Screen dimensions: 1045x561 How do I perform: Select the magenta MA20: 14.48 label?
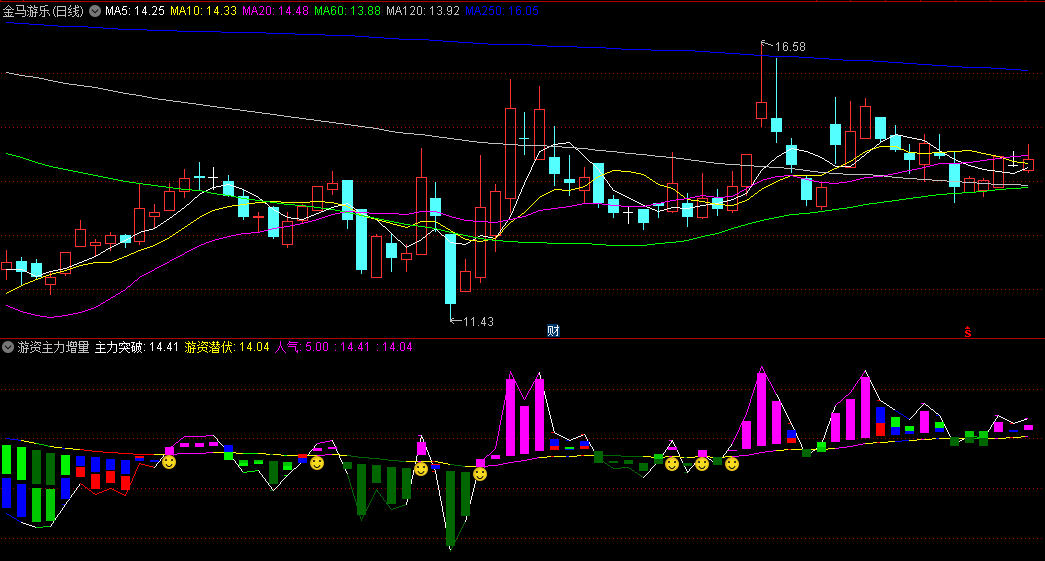click(x=275, y=11)
